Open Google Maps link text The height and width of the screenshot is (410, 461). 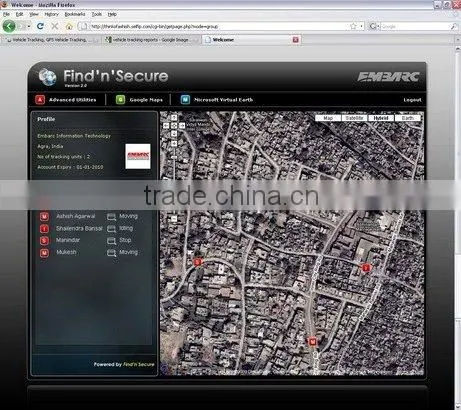[x=146, y=100]
